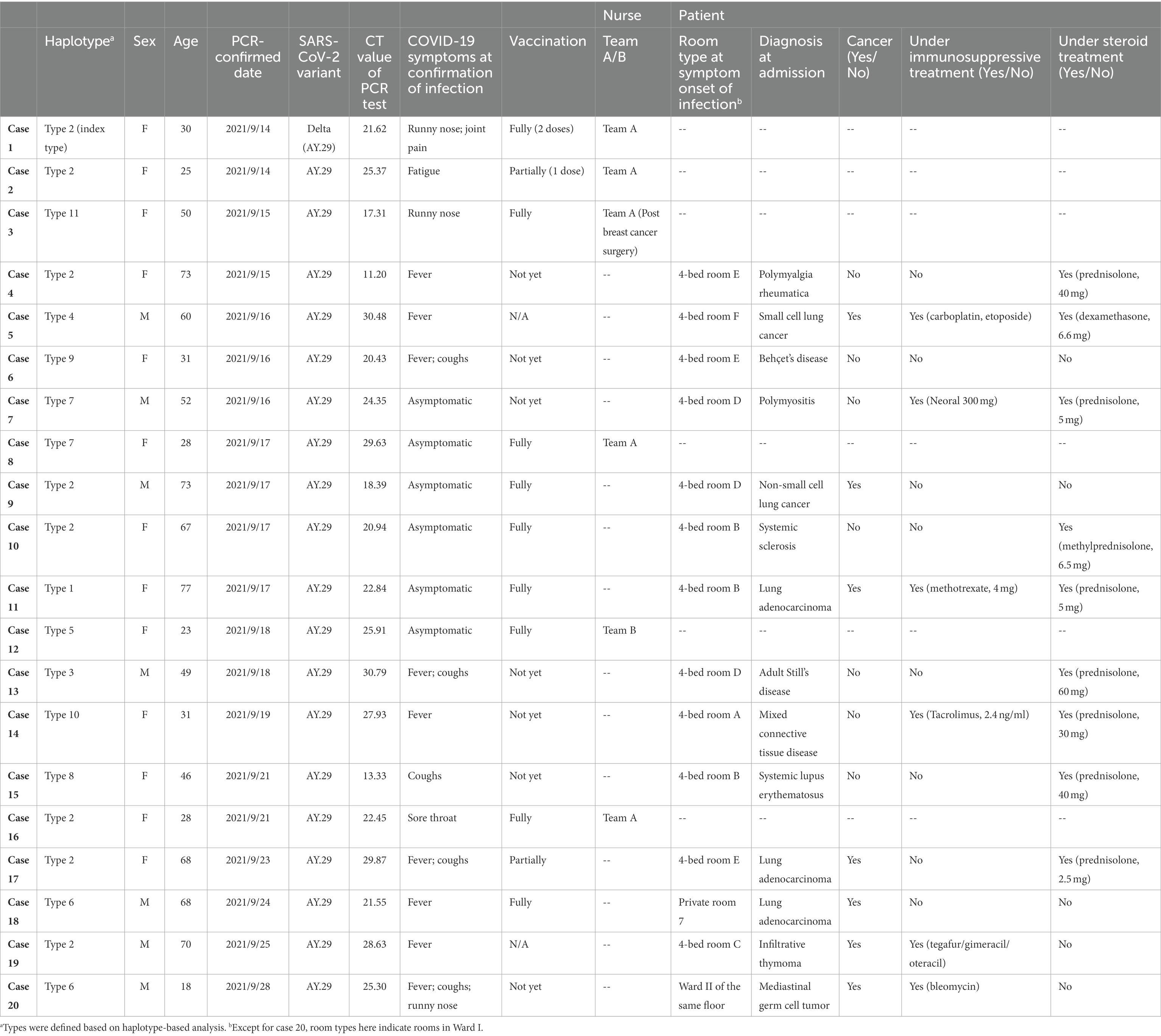Select Ward II of the same floor
This screenshot has width=1161, height=1036.
(709, 995)
